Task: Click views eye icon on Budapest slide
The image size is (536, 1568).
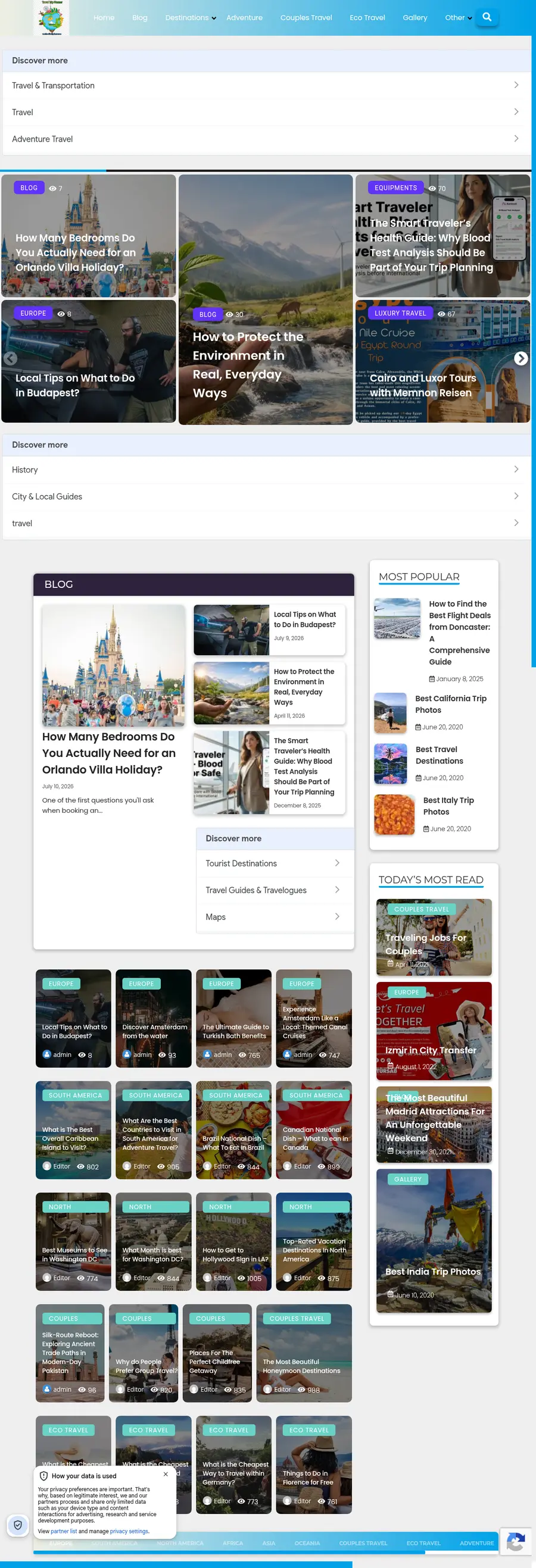Action: pos(61,314)
